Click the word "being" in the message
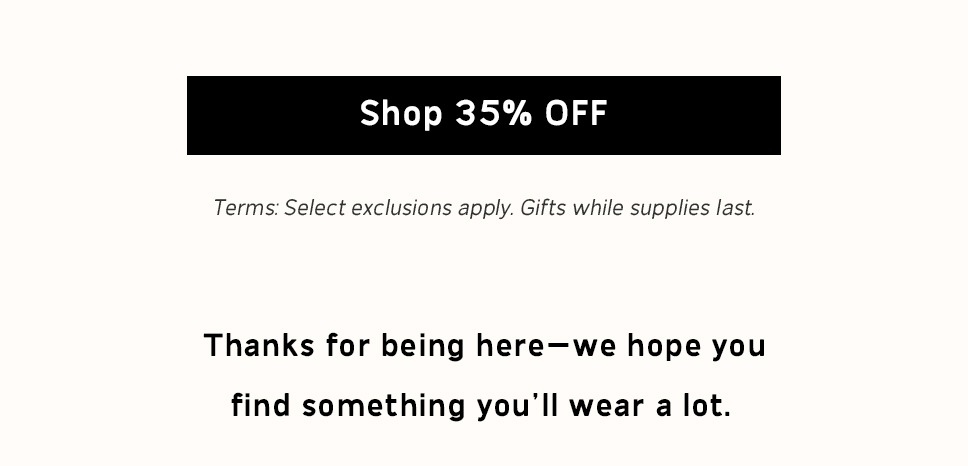 [423, 346]
